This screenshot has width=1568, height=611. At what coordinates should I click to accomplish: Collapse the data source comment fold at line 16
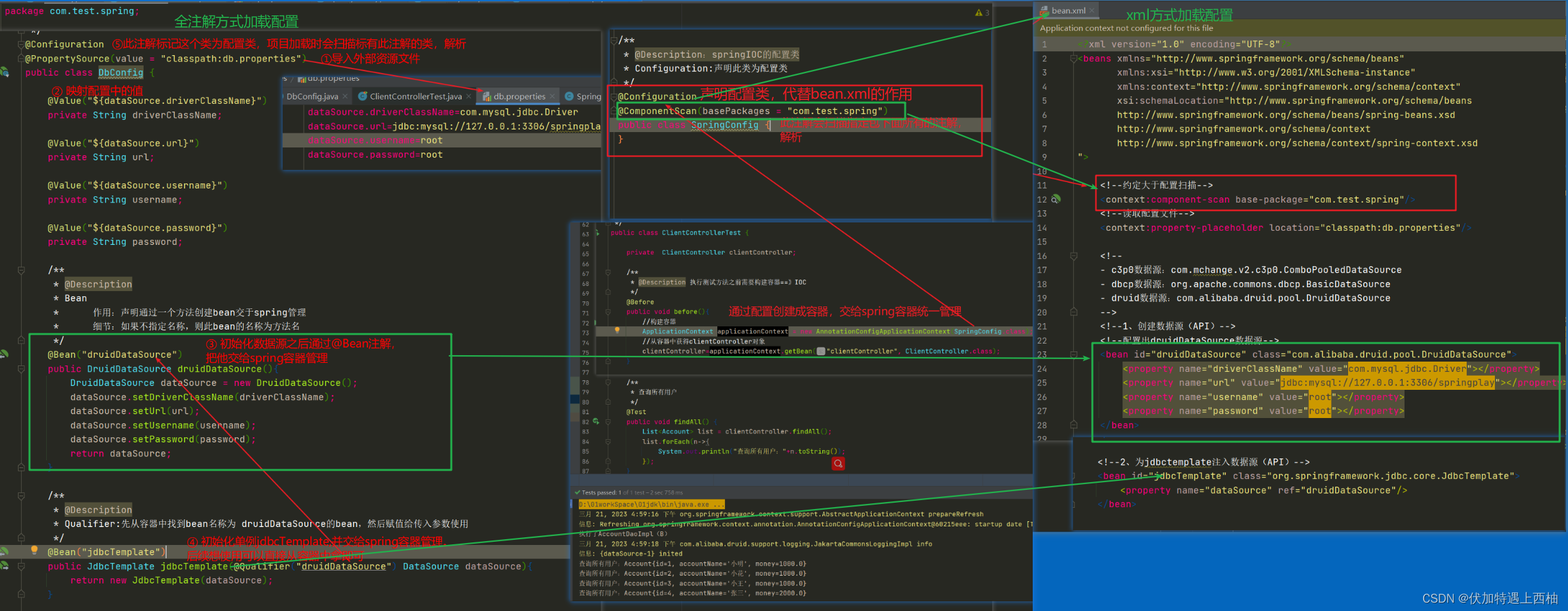(1073, 256)
